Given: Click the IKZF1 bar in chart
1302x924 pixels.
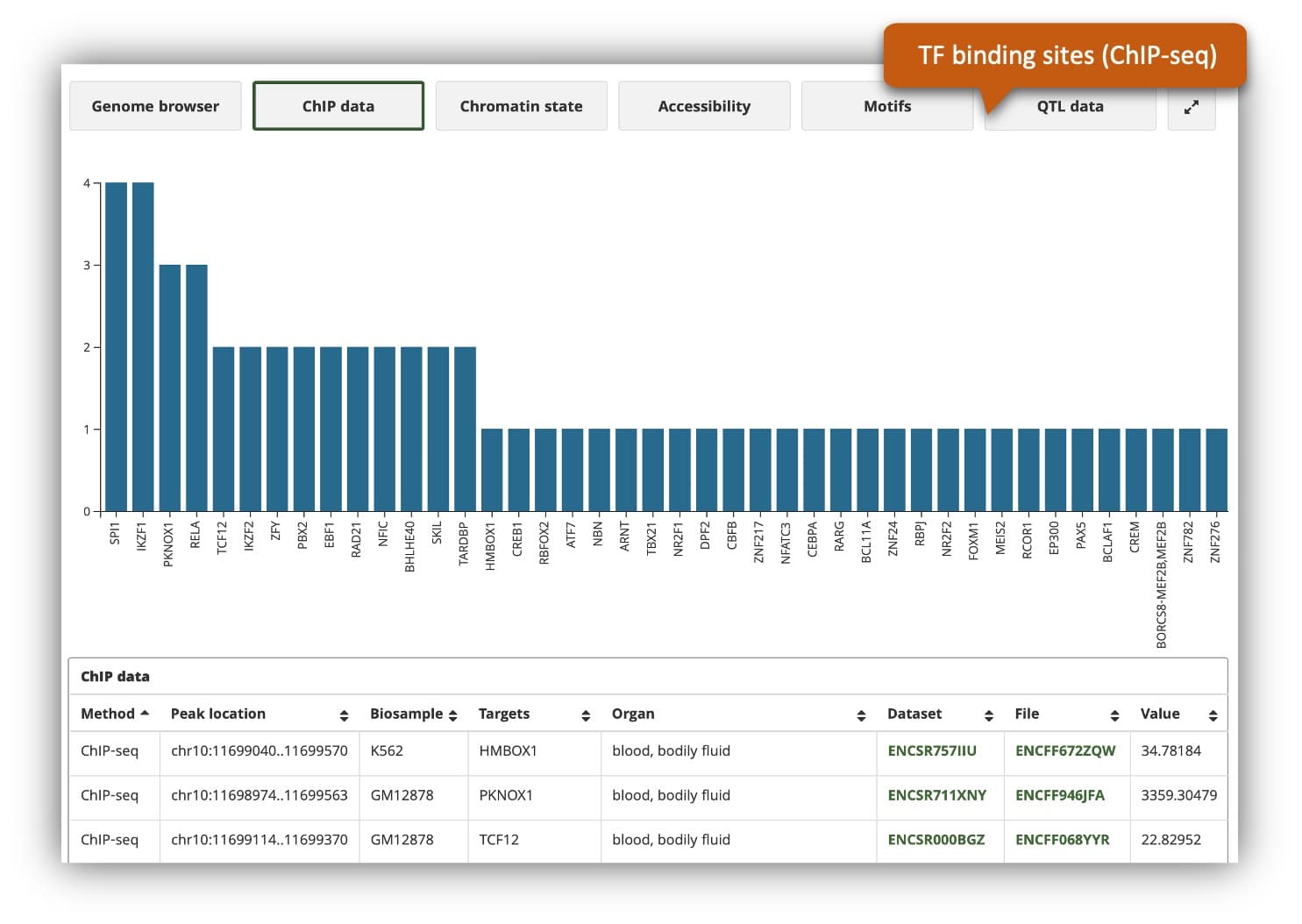Looking at the screenshot, I should click(143, 346).
